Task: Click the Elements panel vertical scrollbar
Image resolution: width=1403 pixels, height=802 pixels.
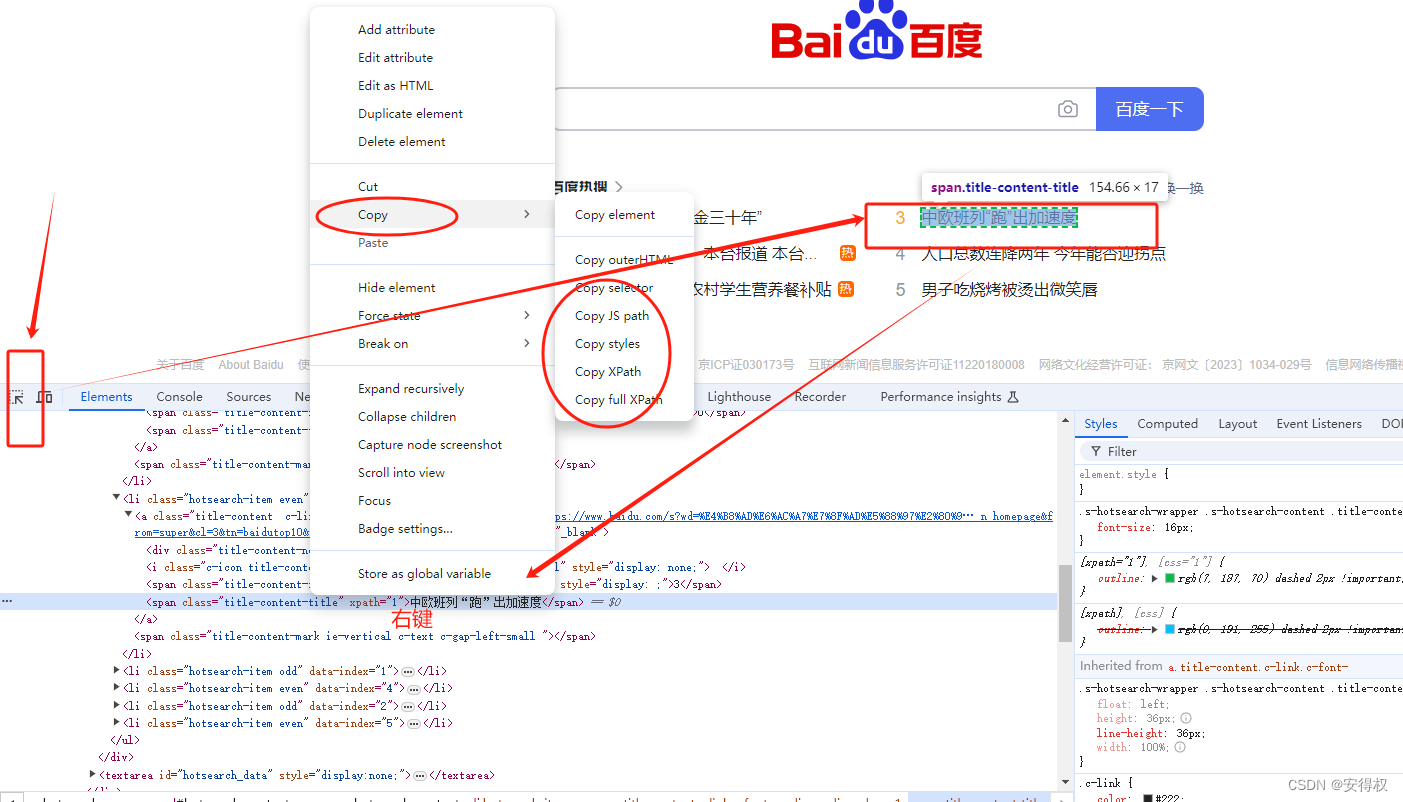Action: pos(1066,604)
